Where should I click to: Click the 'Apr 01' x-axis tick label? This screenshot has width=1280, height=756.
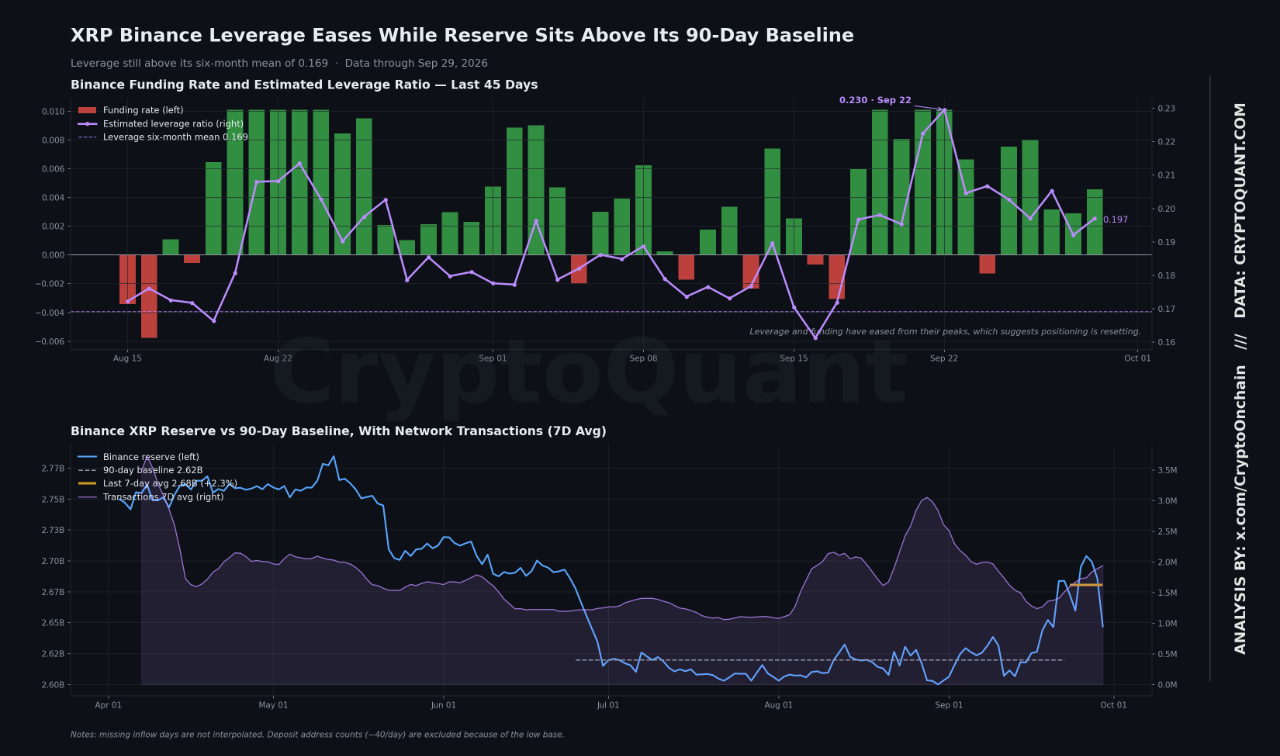(x=107, y=705)
